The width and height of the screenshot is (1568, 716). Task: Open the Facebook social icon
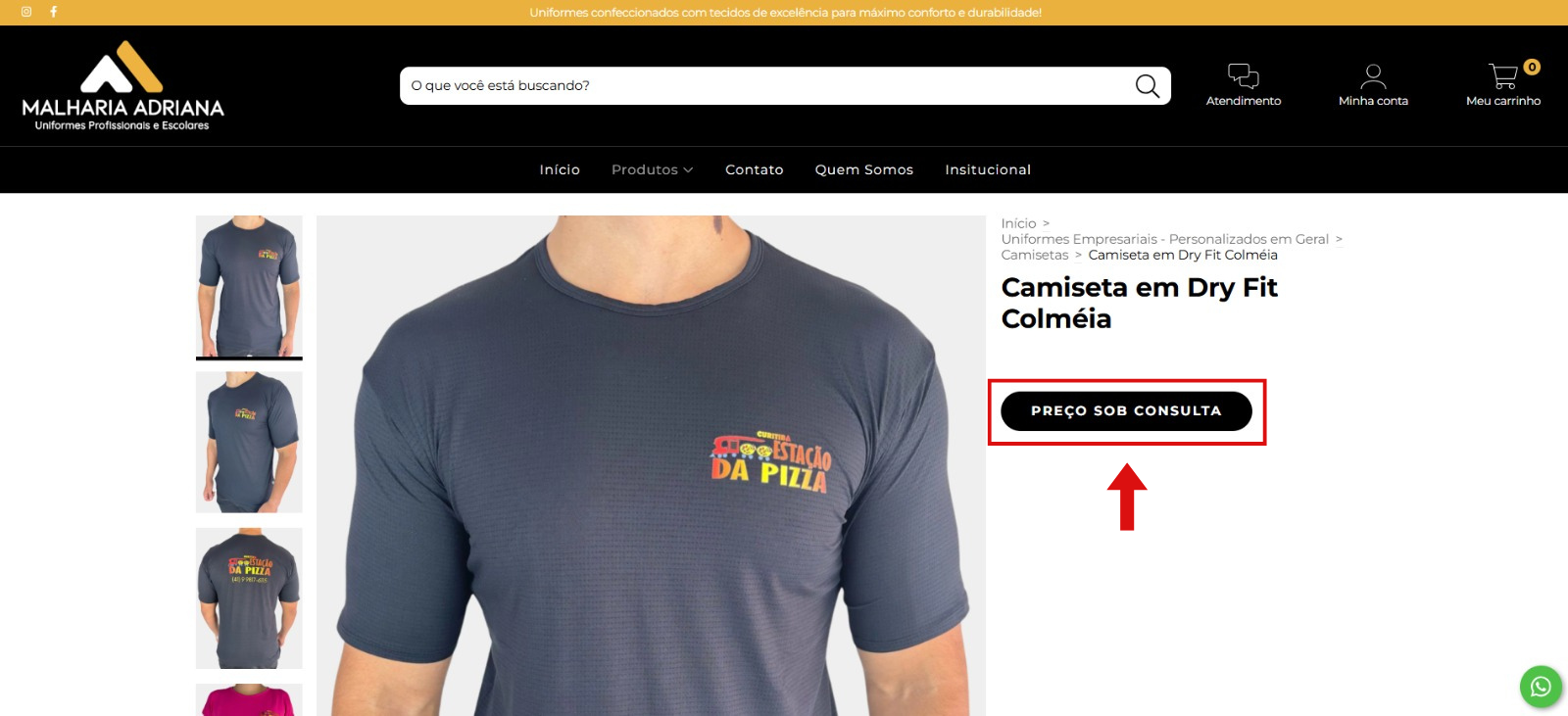pos(54,12)
